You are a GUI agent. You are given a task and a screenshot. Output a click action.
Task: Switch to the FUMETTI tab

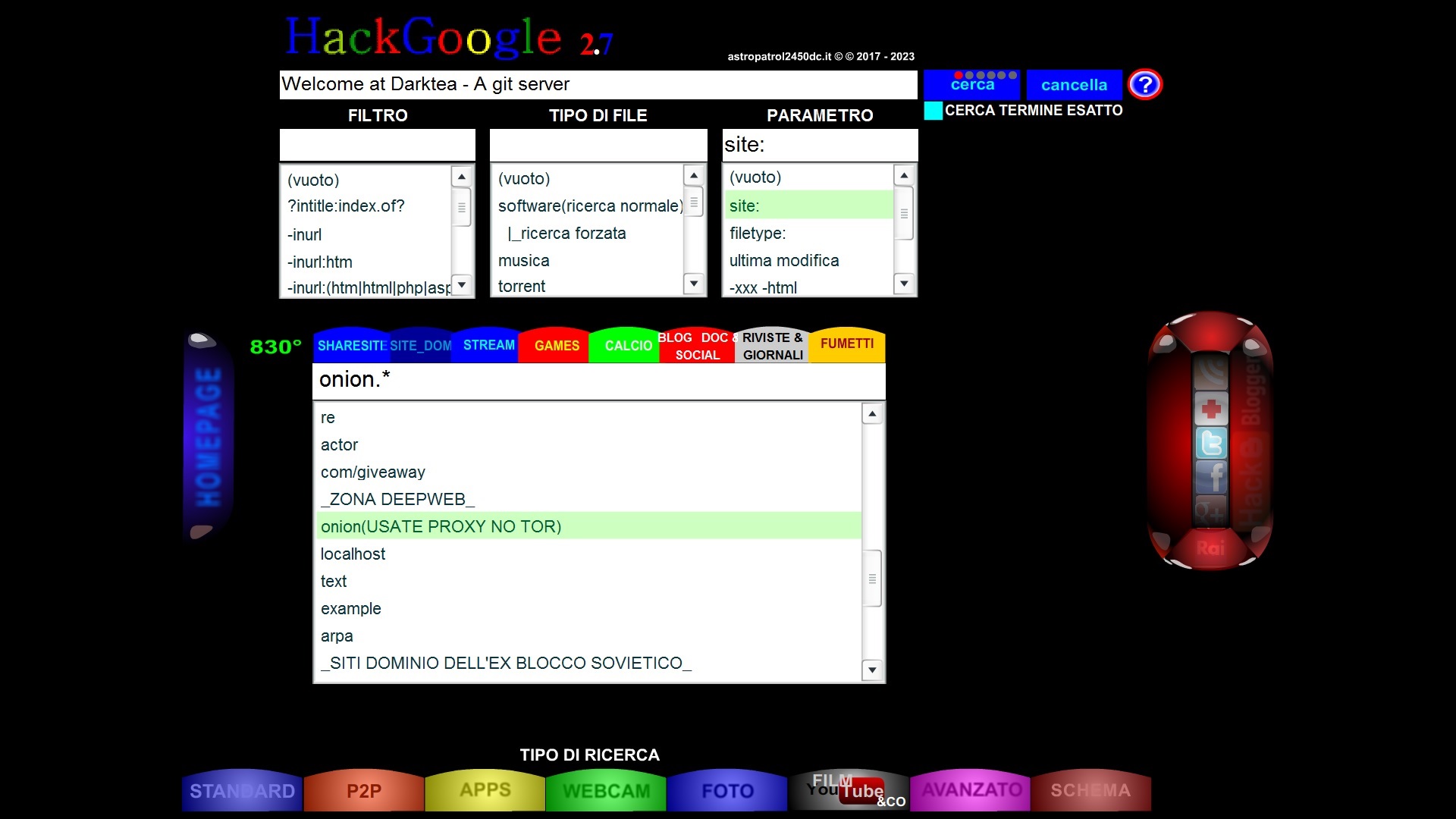click(847, 344)
